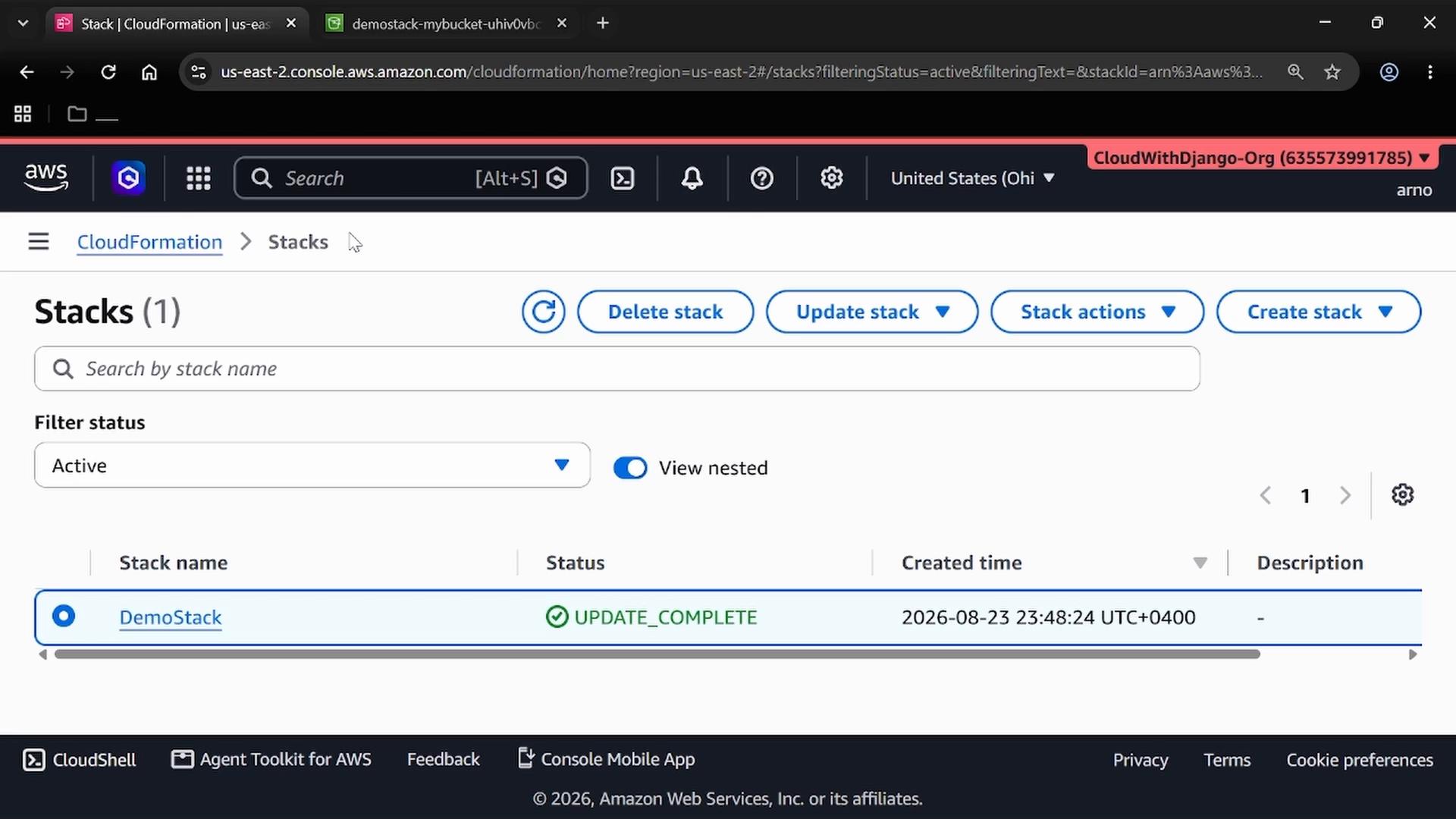Screen dimensions: 1456x819
Task: Refresh the stacks list
Action: point(543,312)
